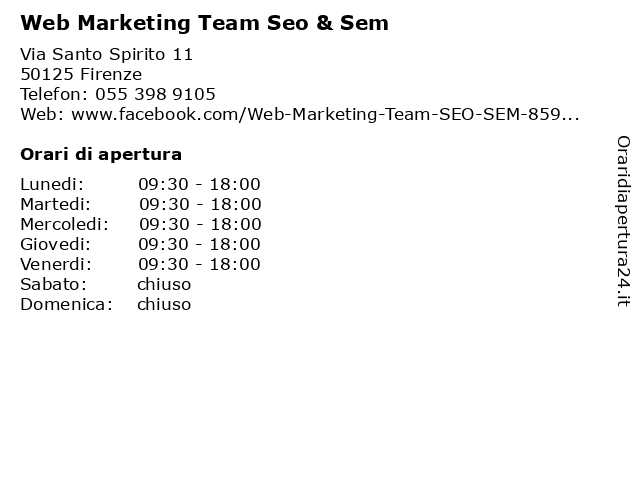Click Martedi hours 09:30 - 18:00
640x480 pixels.
click(x=200, y=204)
